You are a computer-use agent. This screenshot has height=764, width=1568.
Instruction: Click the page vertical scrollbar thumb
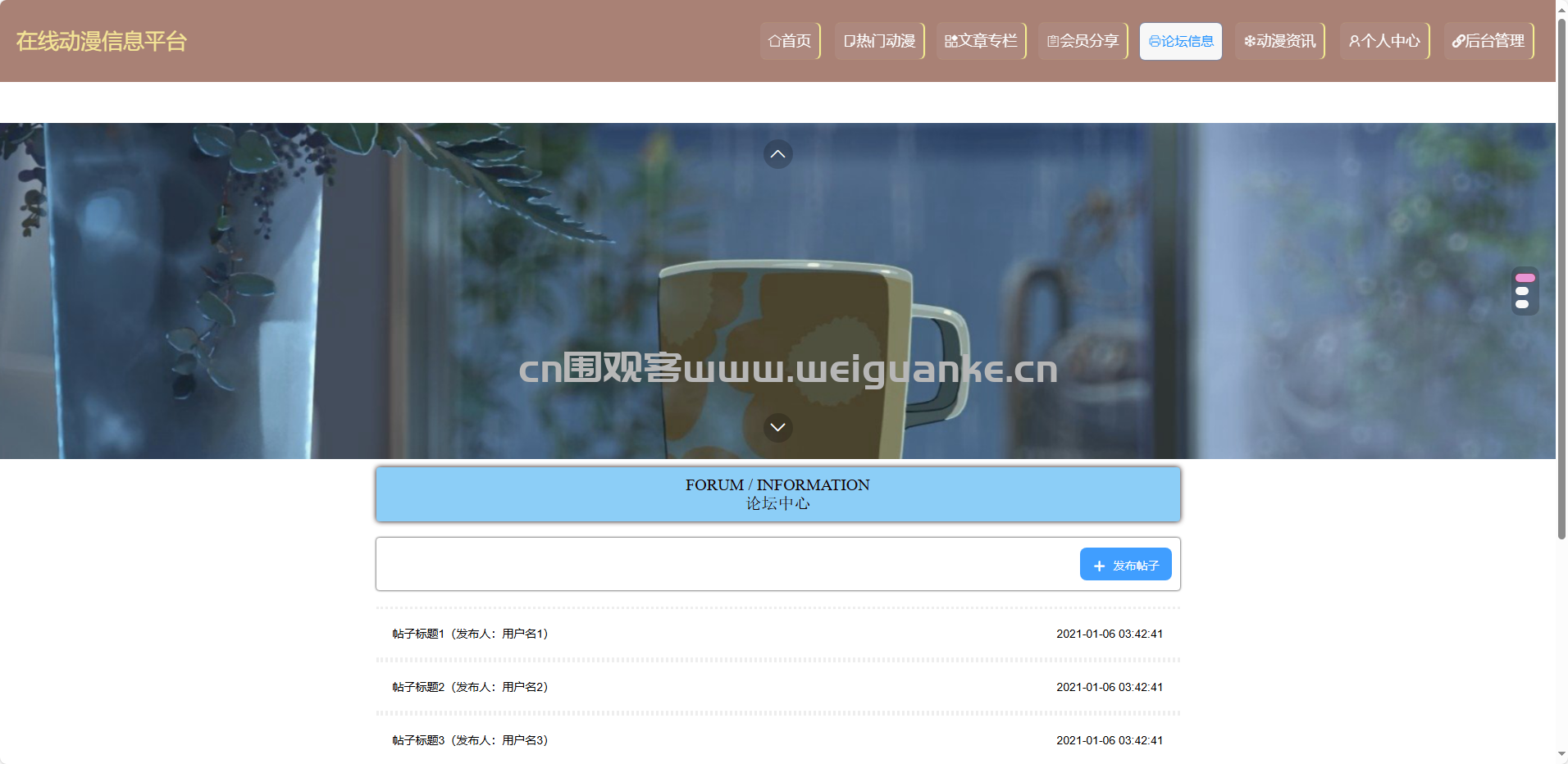tap(1561, 279)
